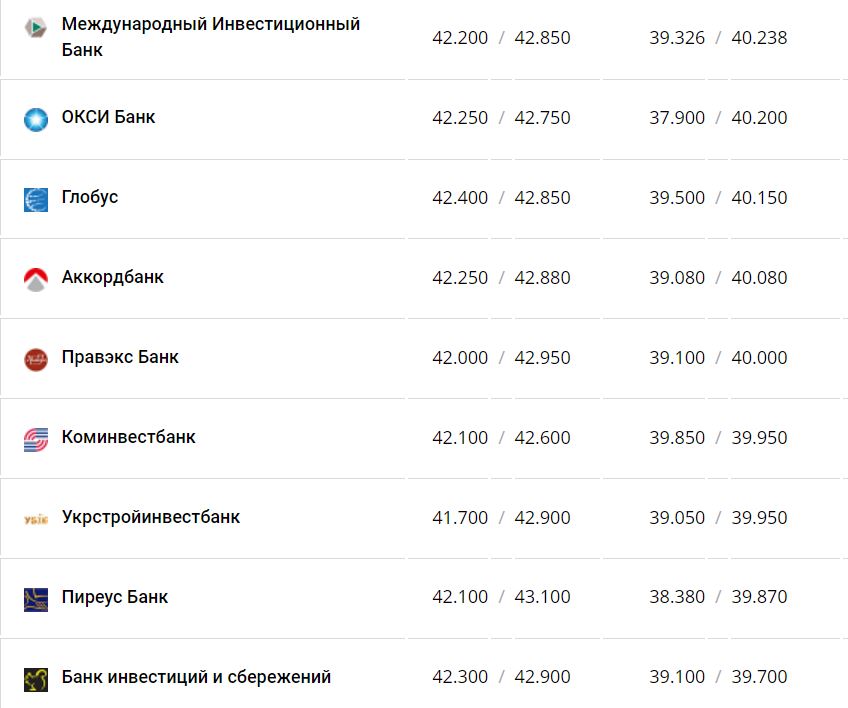848x708 pixels.
Task: Select the Аккордбанк name link
Action: (112, 277)
